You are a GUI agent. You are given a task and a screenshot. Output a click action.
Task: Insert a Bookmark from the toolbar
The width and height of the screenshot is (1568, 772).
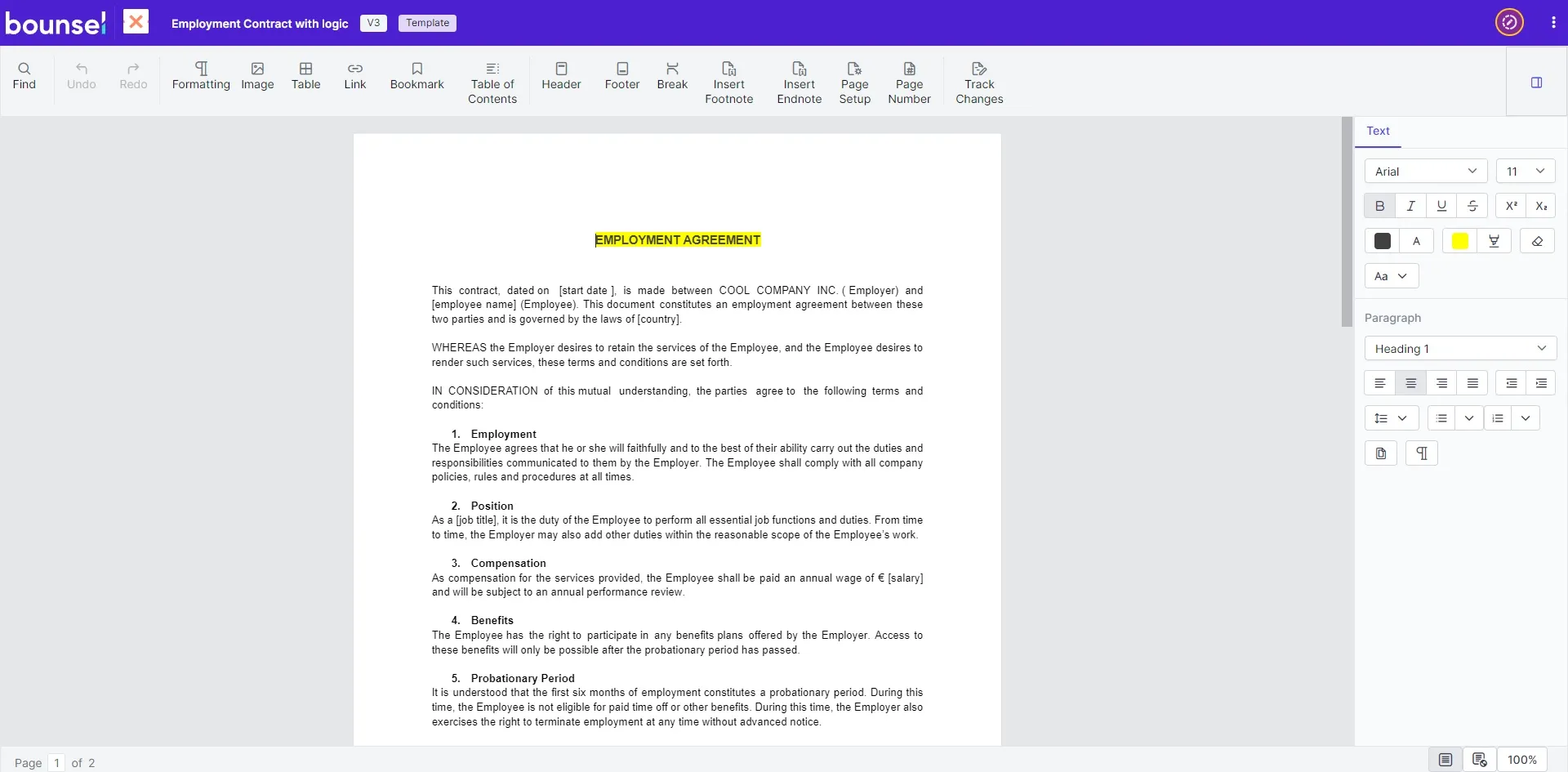click(416, 75)
